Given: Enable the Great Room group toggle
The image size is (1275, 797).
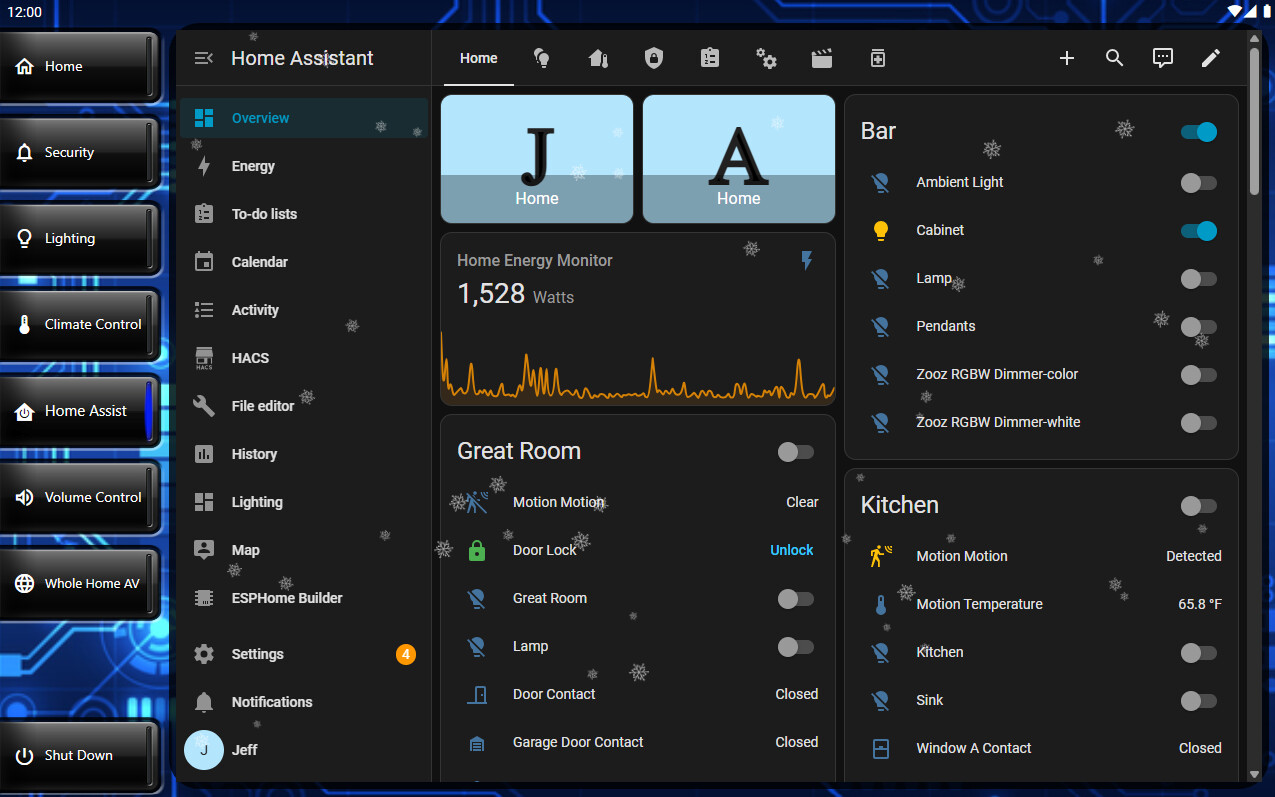Looking at the screenshot, I should (x=795, y=452).
